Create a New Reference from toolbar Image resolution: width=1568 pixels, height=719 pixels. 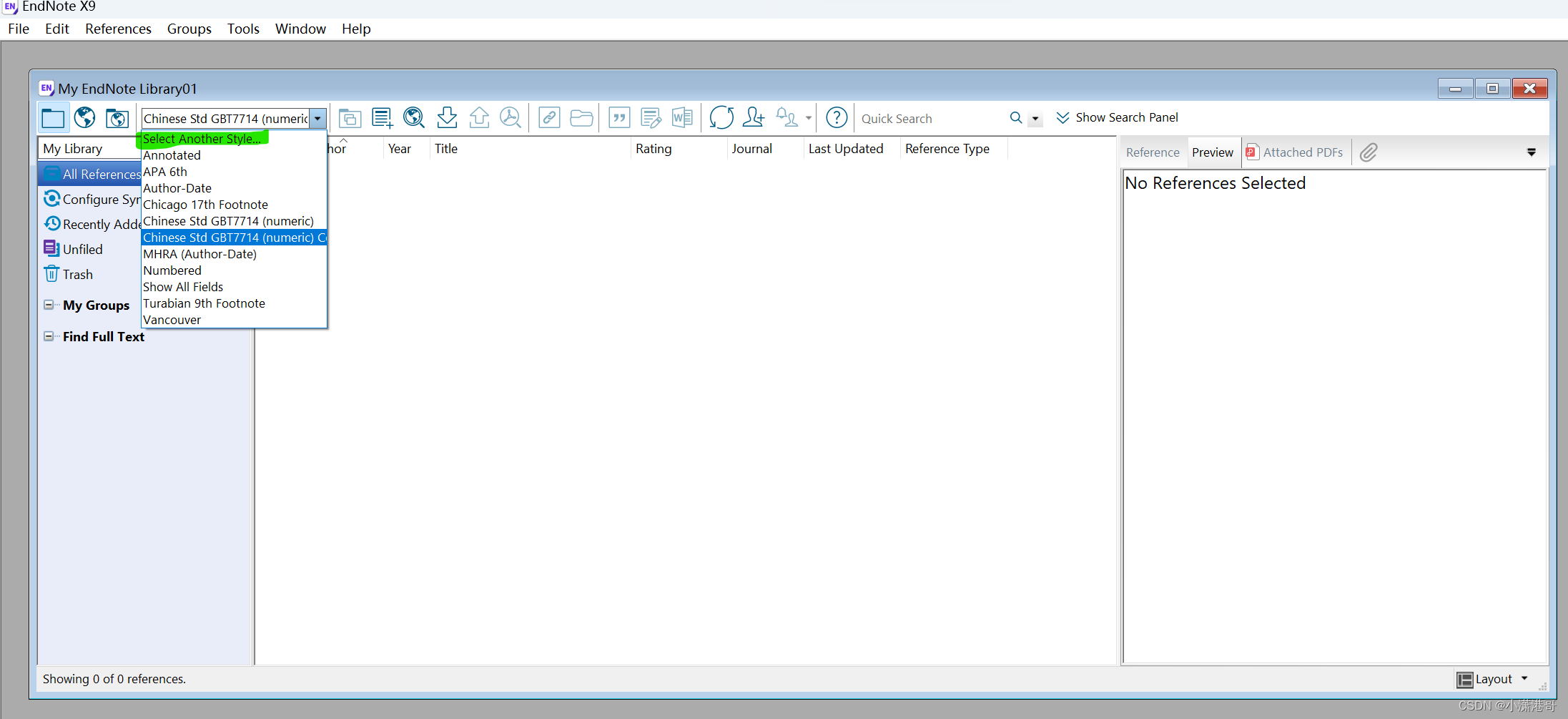tap(383, 118)
